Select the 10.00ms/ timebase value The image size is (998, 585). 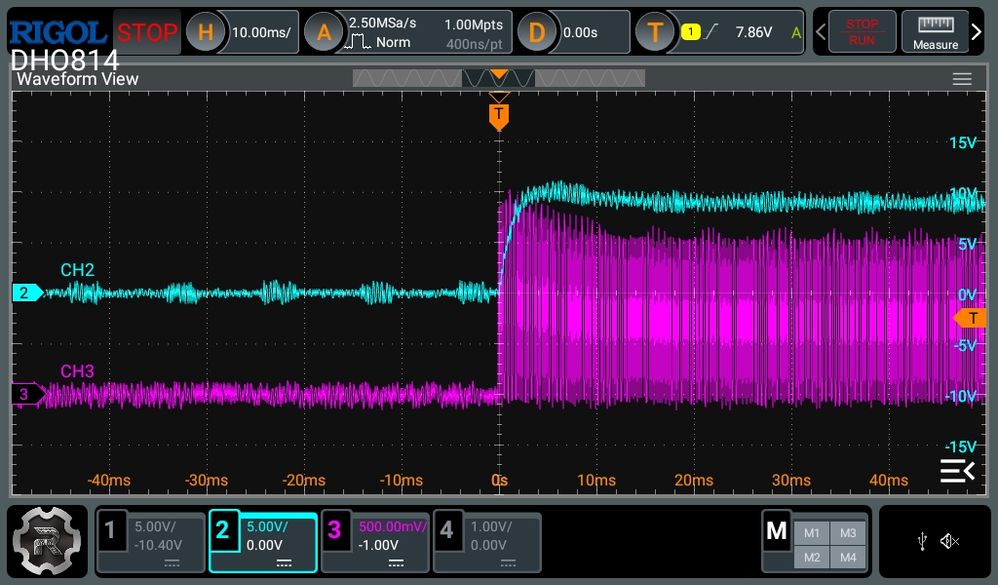(261, 32)
